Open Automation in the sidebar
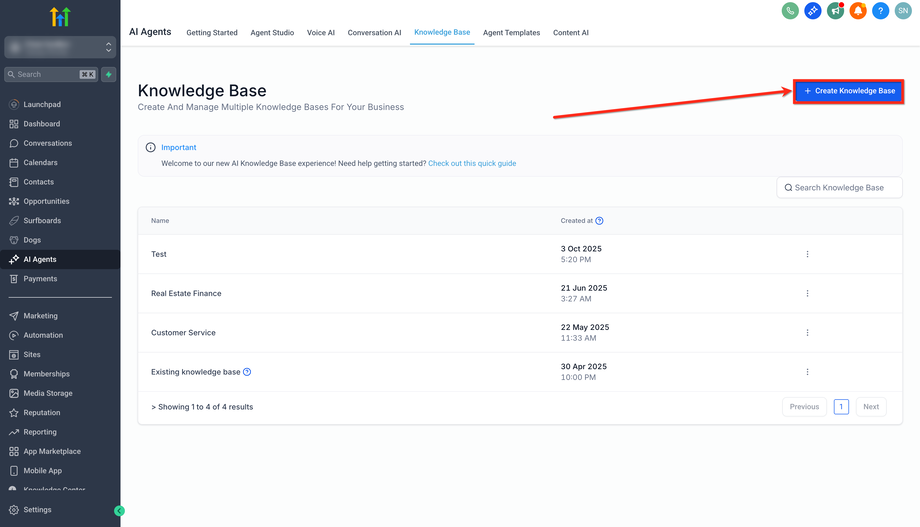Viewport: 920px width, 527px height. click(x=43, y=335)
